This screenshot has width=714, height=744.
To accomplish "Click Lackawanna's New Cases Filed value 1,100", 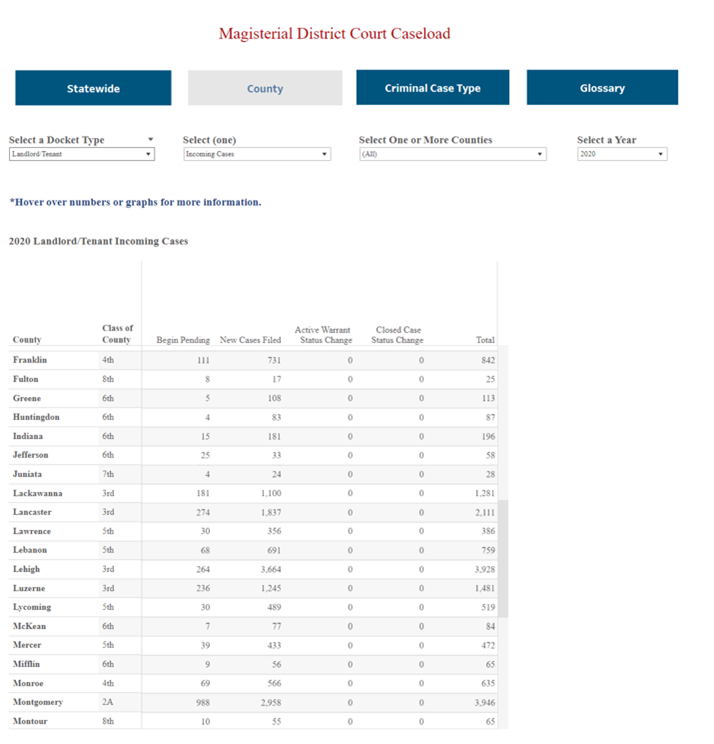I will [271, 493].
